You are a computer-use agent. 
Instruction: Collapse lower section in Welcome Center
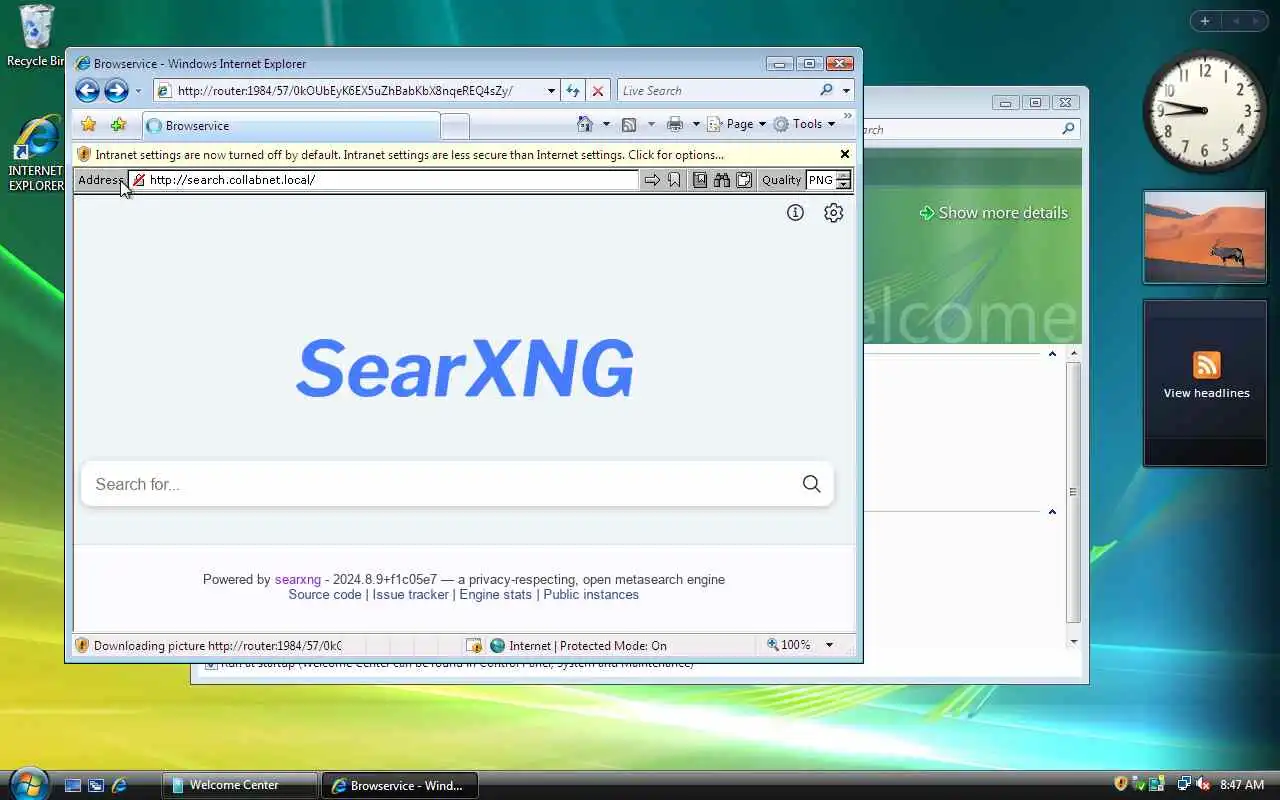point(1052,512)
